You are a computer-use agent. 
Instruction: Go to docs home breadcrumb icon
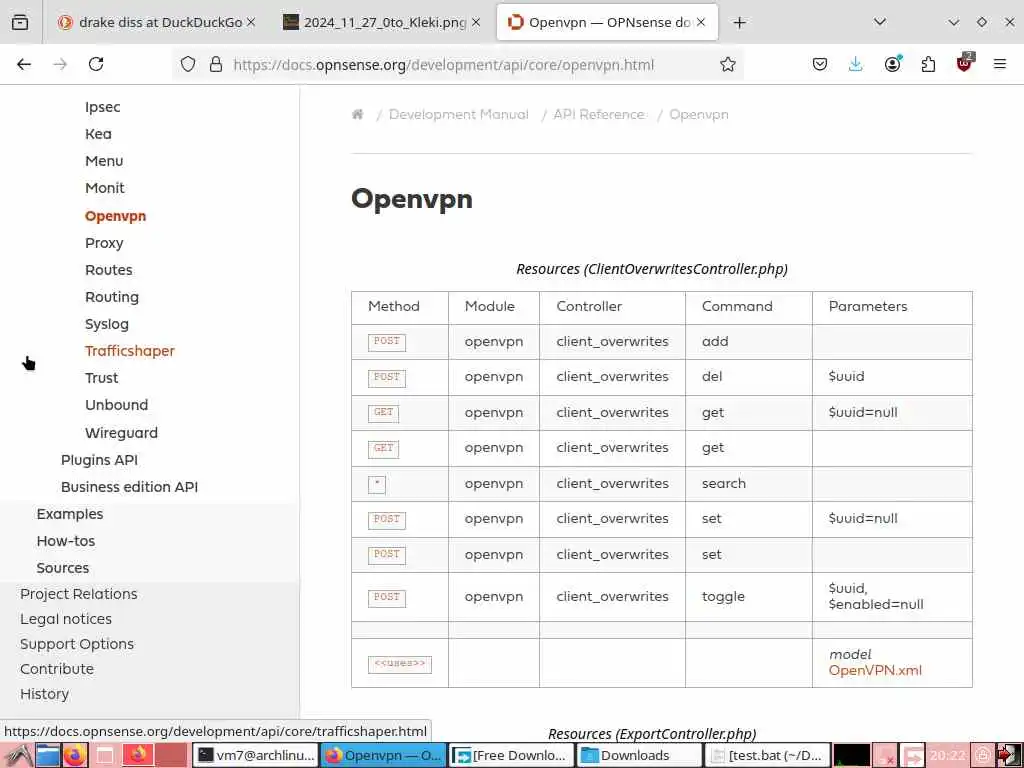(357, 114)
